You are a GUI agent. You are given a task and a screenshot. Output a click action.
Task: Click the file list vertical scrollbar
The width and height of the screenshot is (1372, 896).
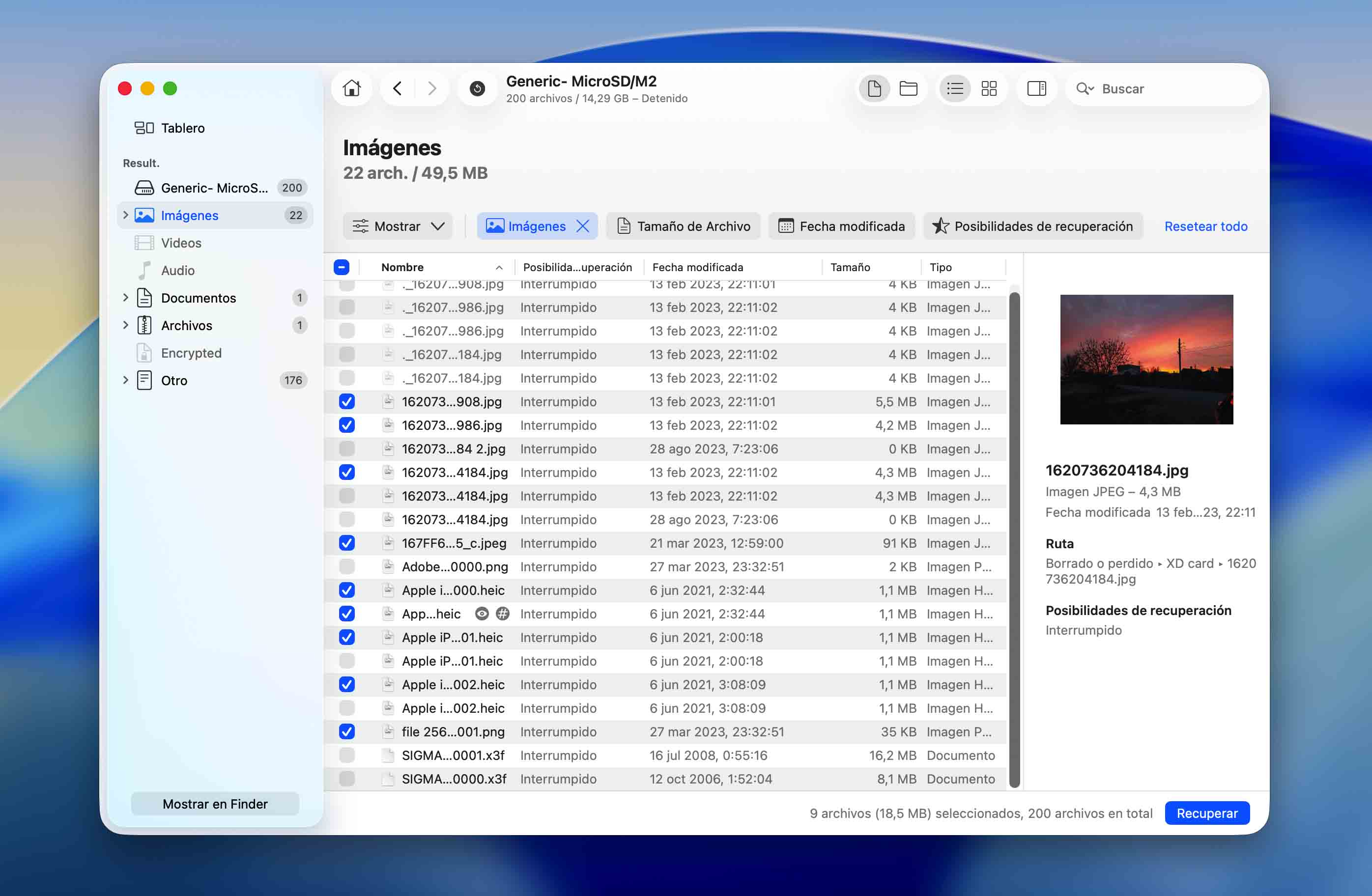point(1014,539)
